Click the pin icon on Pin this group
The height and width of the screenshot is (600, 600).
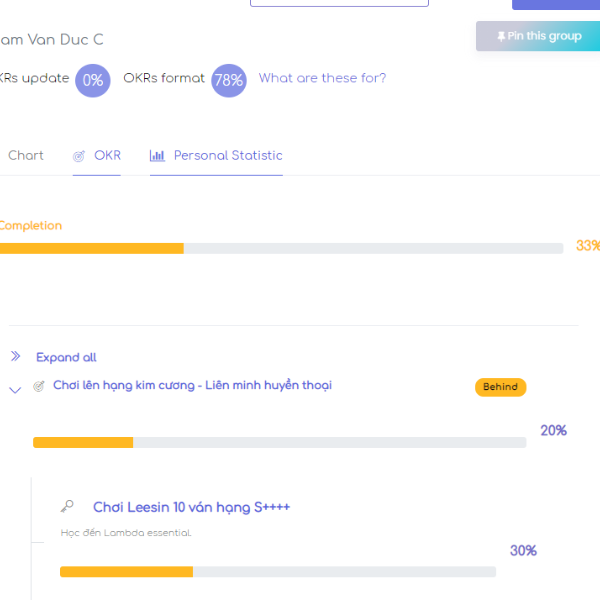(x=502, y=36)
